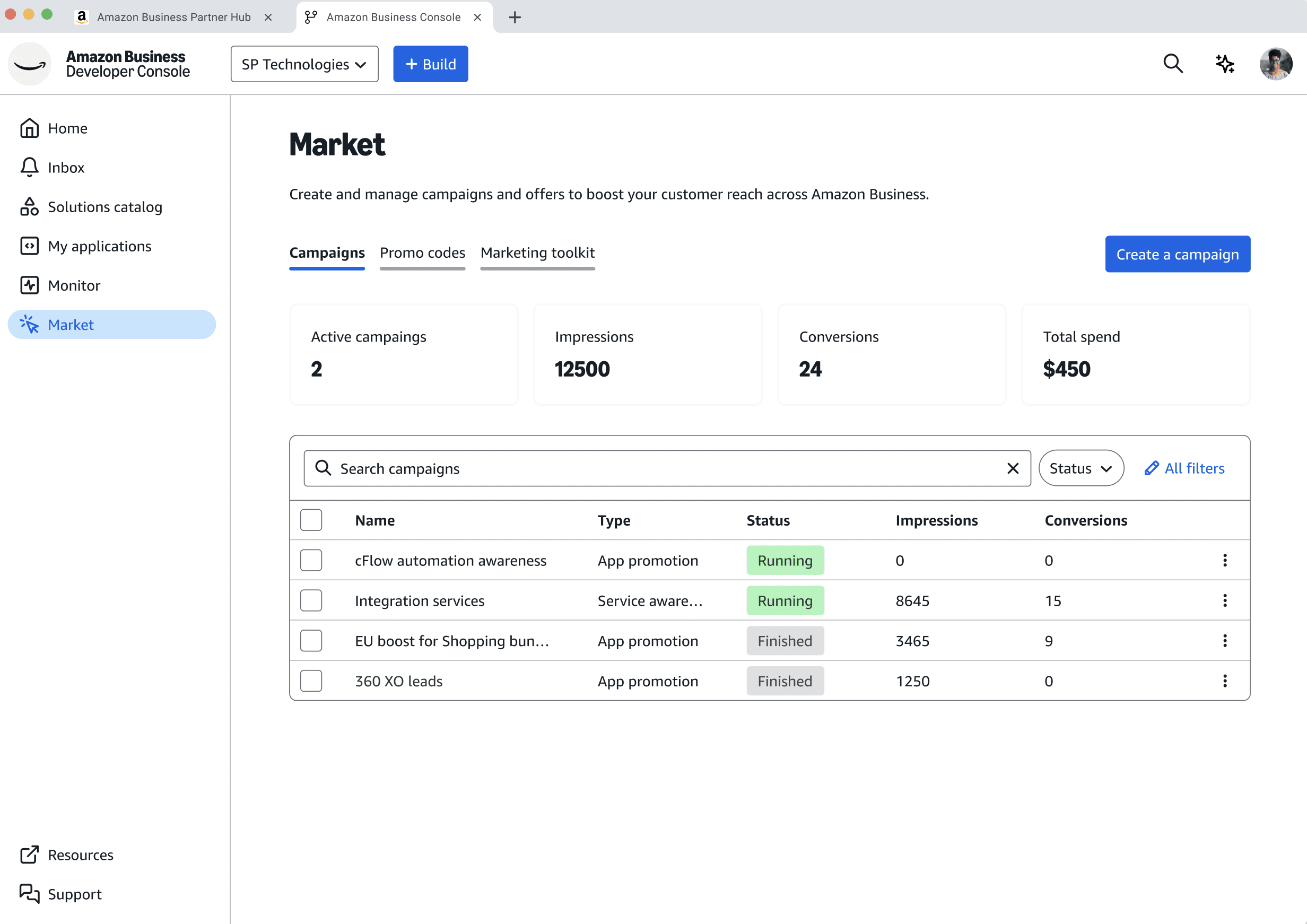The width and height of the screenshot is (1307, 924).
Task: Click the AI sparkle icon in header
Action: [x=1224, y=64]
